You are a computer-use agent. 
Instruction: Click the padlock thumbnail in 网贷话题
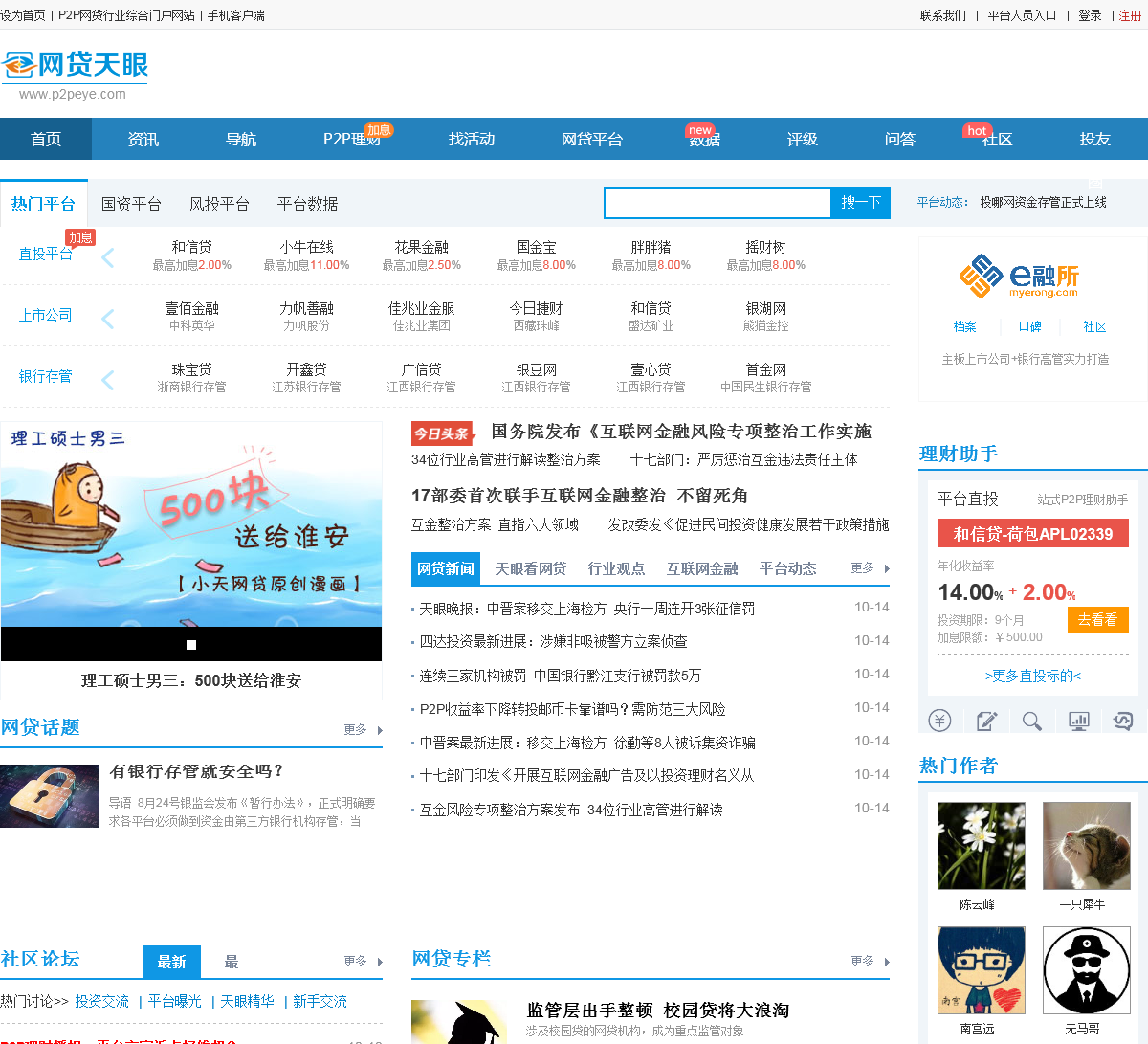50,796
